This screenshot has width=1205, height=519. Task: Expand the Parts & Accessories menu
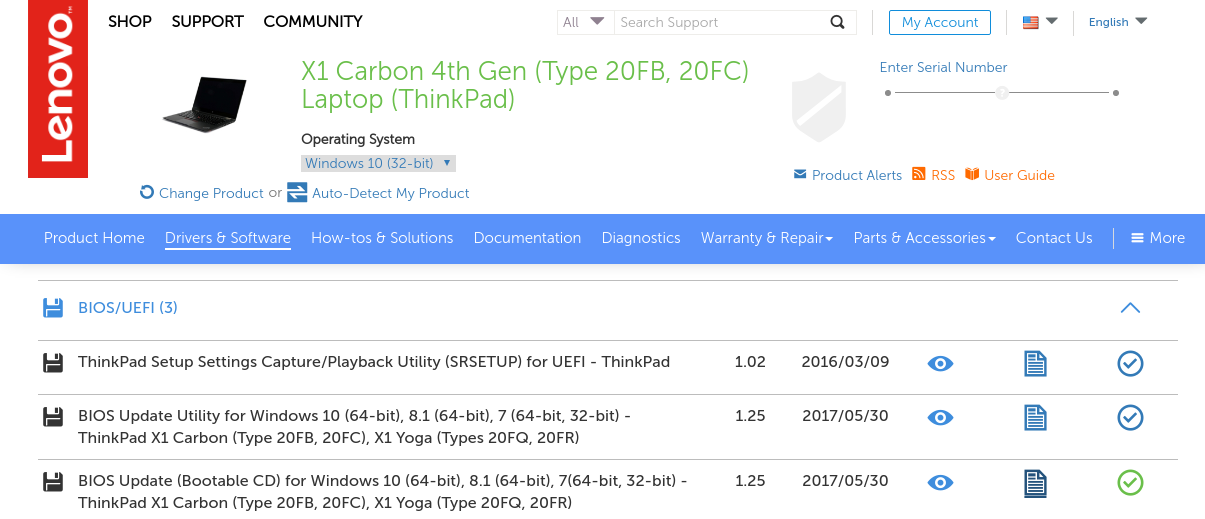click(x=925, y=238)
